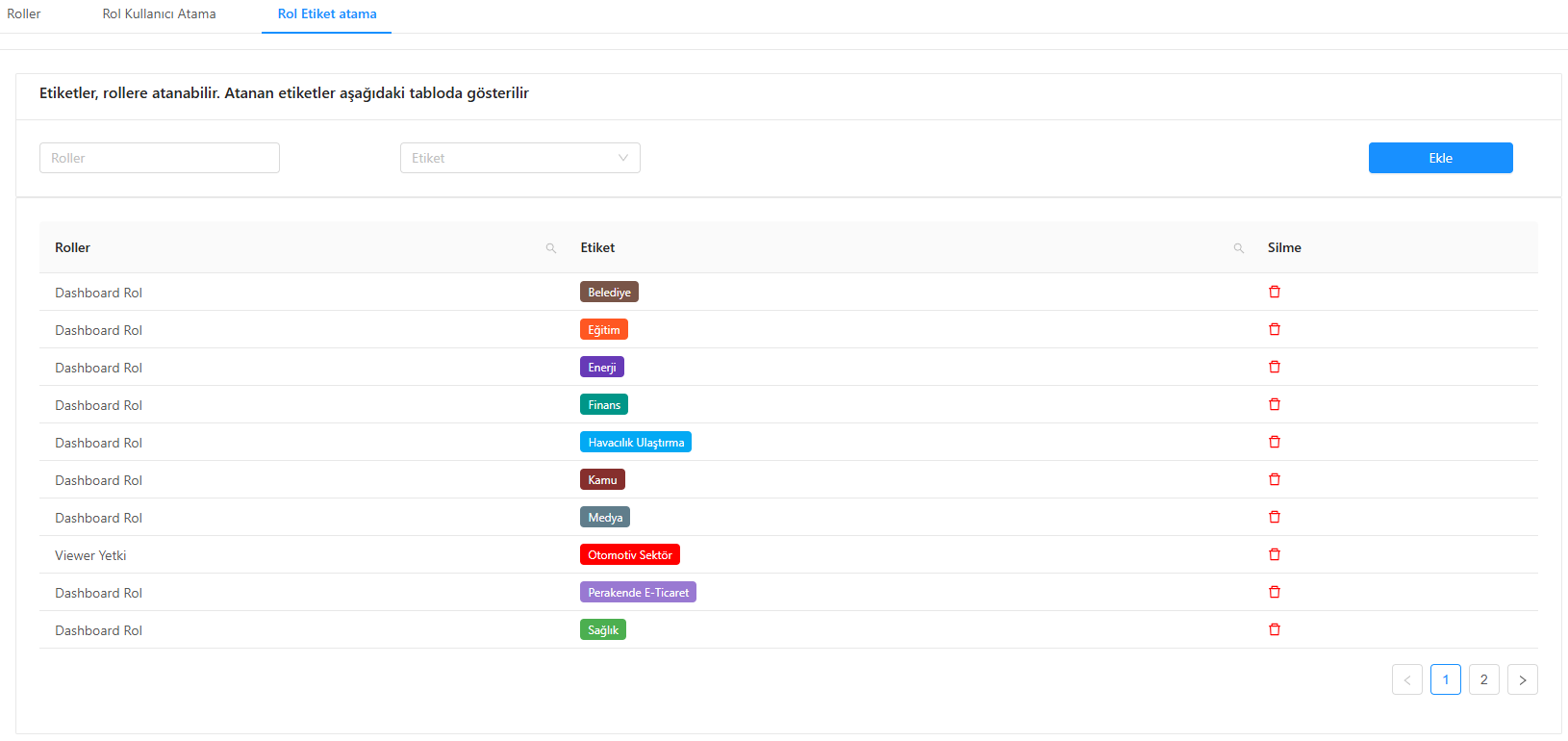Open the Rol Kullanıcı Atama tab
The height and width of the screenshot is (741, 1568).
coord(159,14)
